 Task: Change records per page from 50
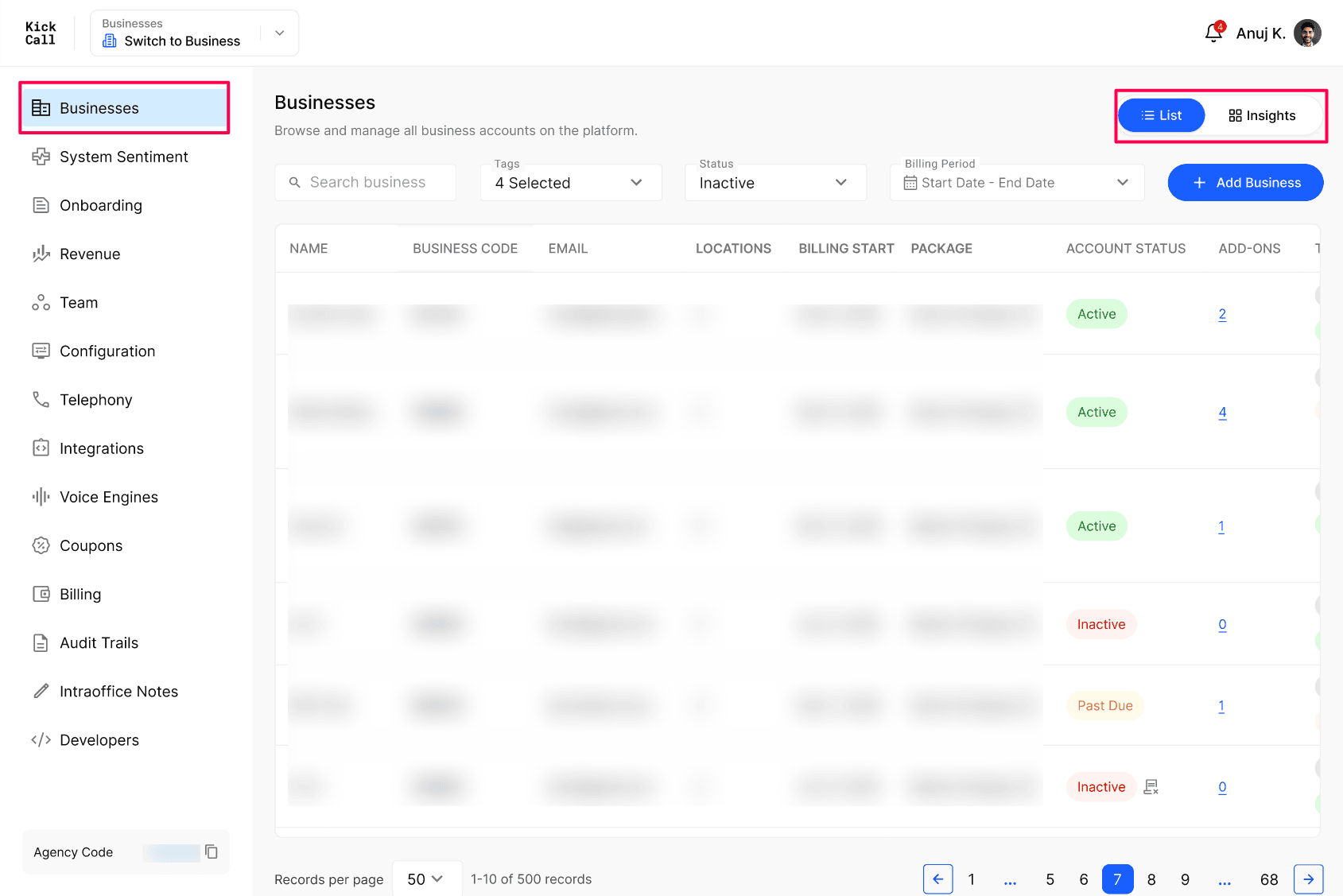[427, 879]
